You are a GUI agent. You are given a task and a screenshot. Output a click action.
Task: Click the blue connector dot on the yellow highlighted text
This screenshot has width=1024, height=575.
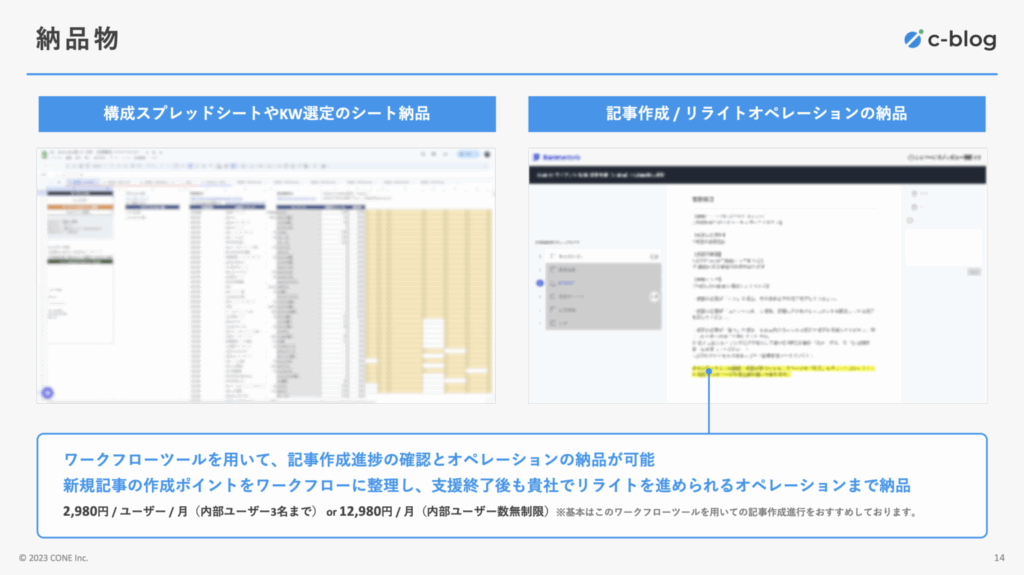pyautogui.click(x=708, y=370)
